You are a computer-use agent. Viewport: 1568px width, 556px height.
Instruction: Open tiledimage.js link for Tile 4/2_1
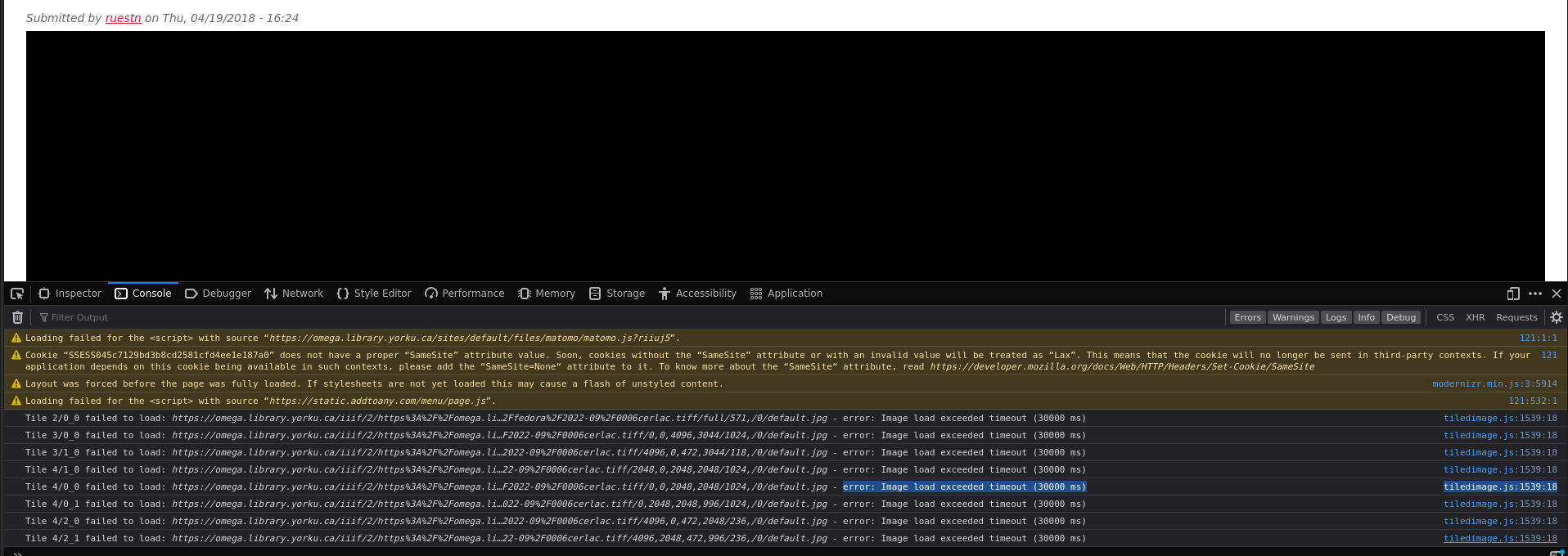1500,538
